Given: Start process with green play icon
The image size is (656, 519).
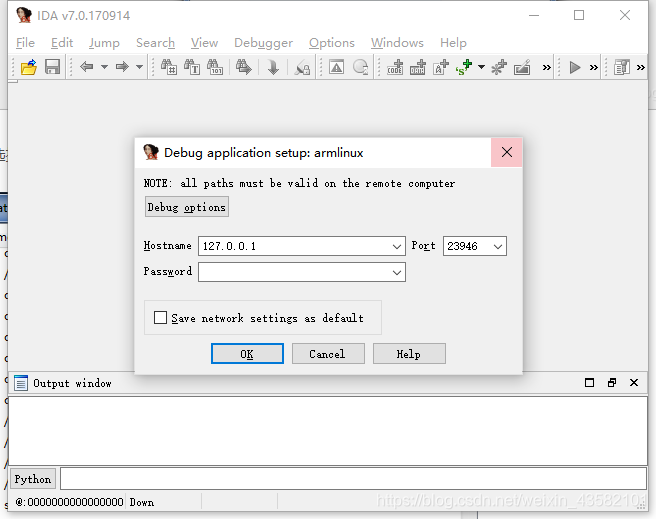Looking at the screenshot, I should pos(575,67).
